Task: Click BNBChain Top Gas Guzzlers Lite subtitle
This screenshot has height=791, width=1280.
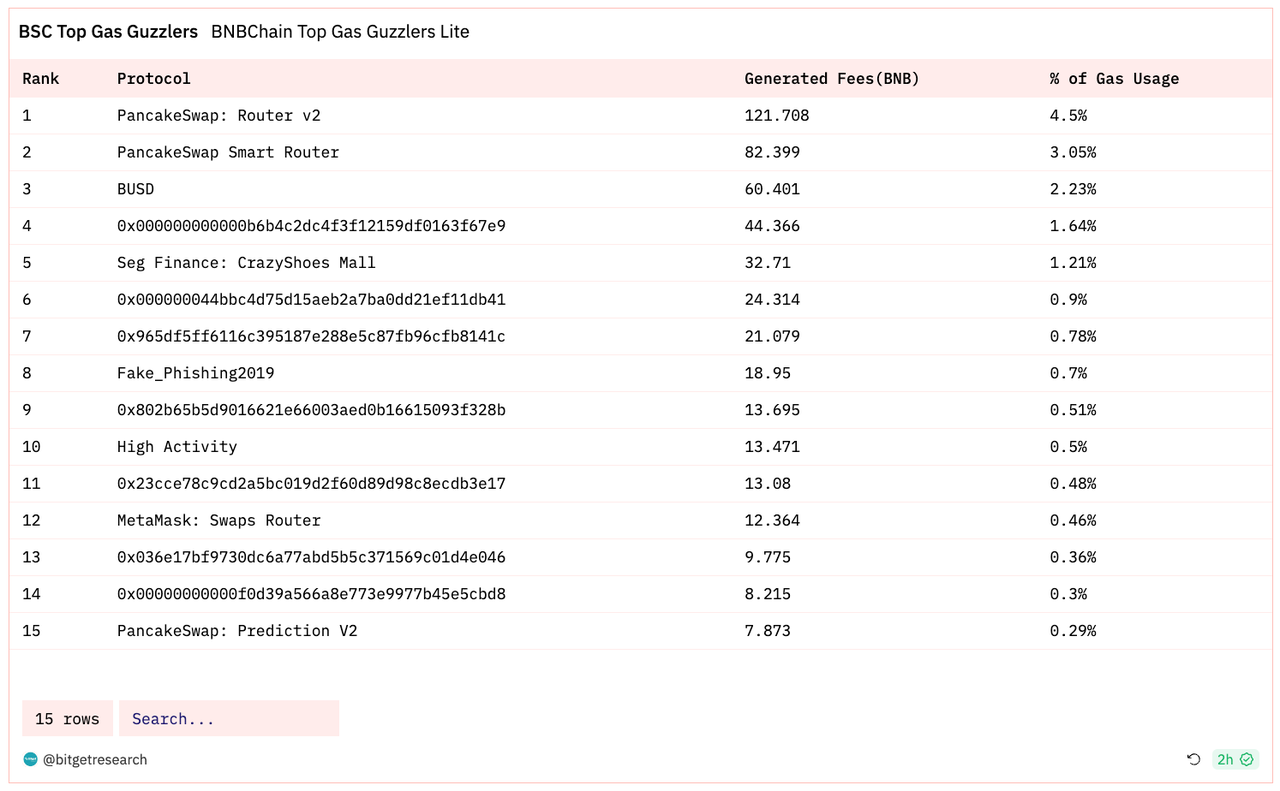Action: coord(340,32)
